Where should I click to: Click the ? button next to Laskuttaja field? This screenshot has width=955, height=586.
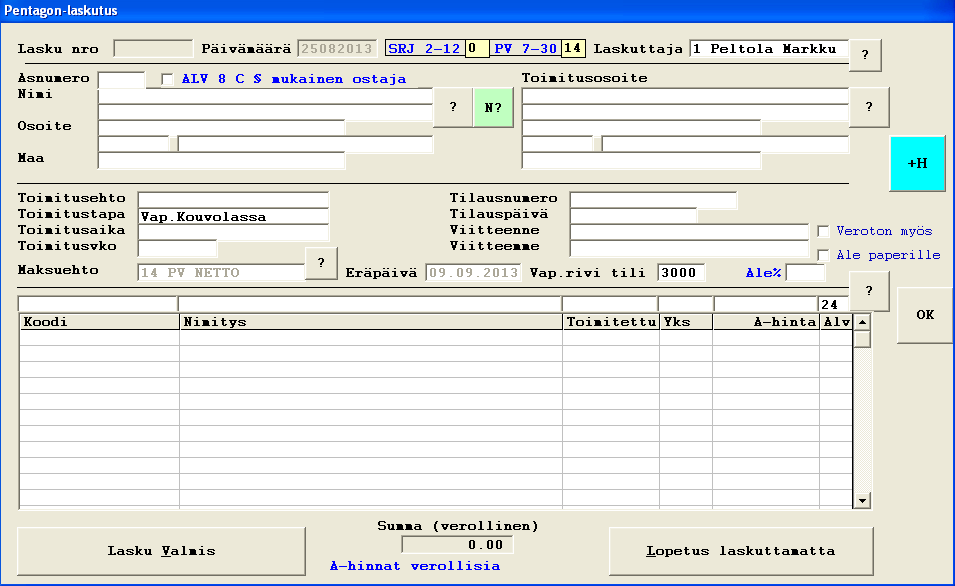click(866, 54)
